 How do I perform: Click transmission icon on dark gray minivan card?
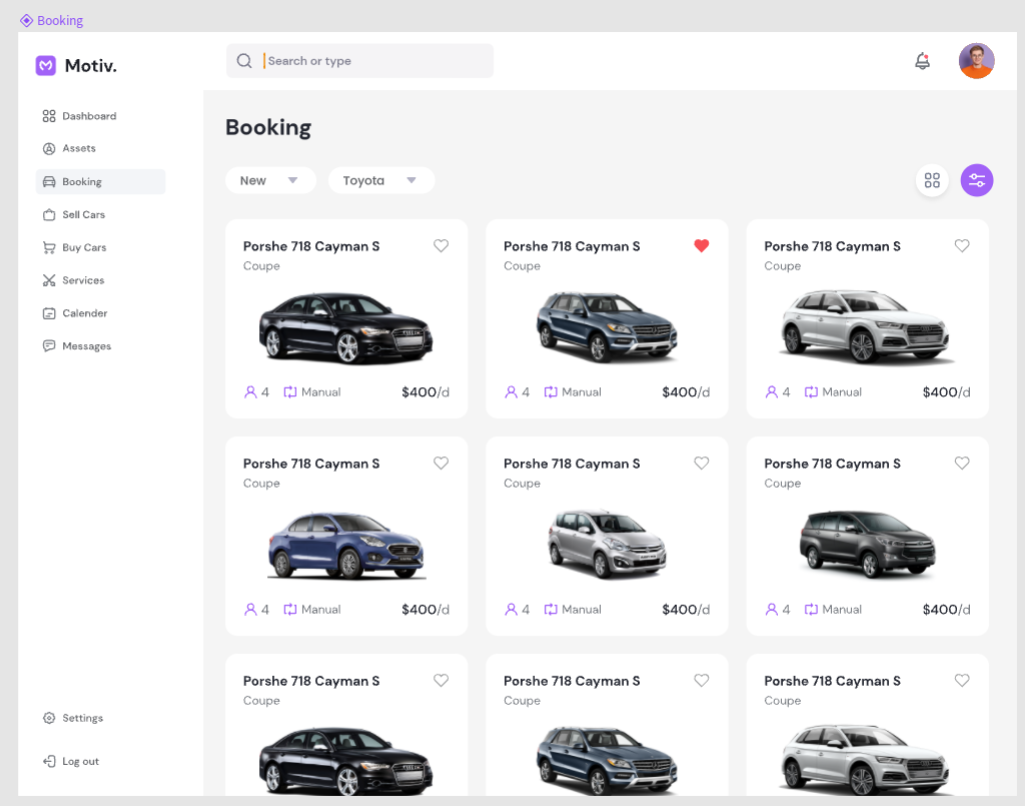point(811,609)
